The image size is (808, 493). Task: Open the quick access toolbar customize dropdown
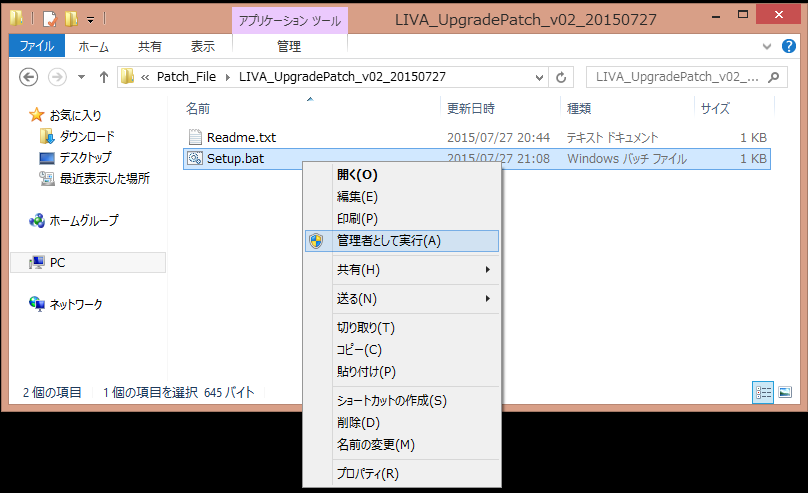90,20
